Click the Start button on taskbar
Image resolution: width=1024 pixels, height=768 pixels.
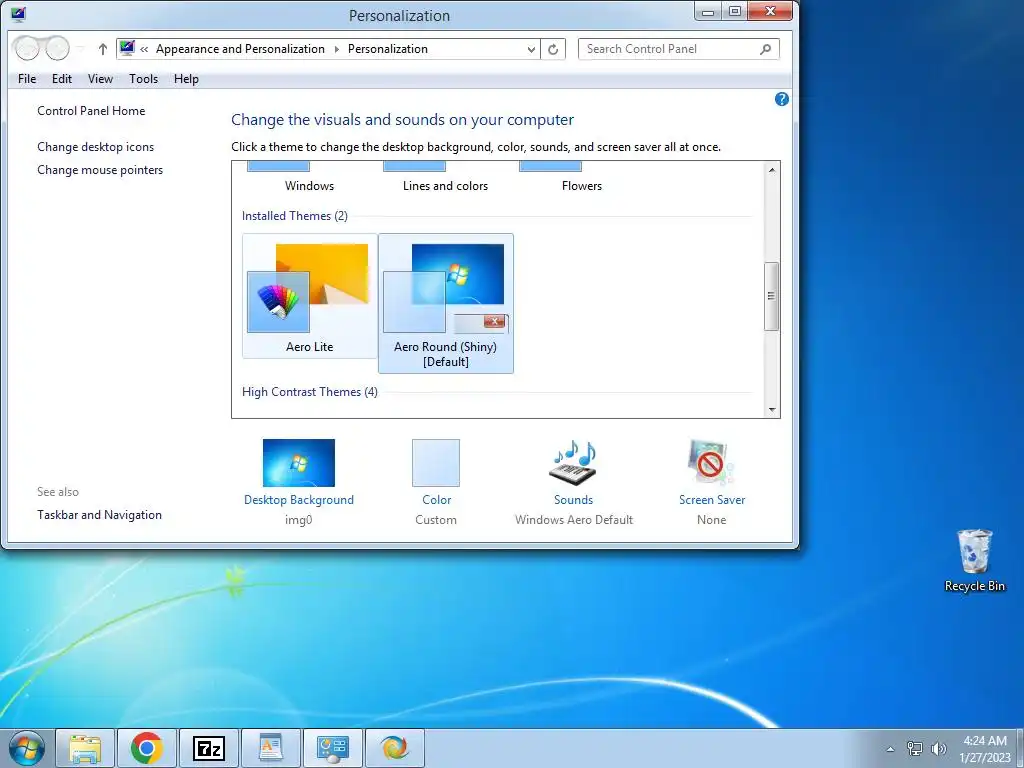point(27,748)
